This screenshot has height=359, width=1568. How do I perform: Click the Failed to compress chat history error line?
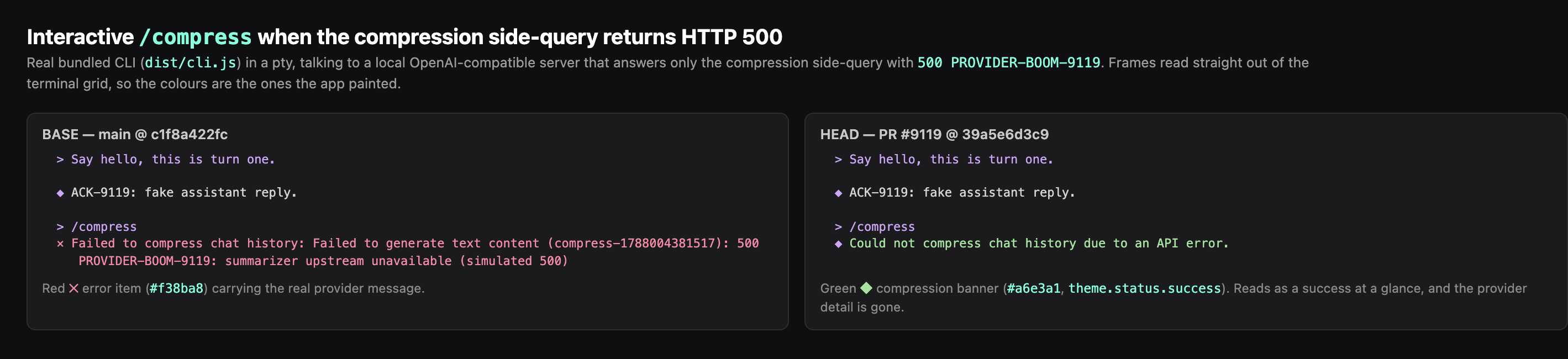(414, 244)
